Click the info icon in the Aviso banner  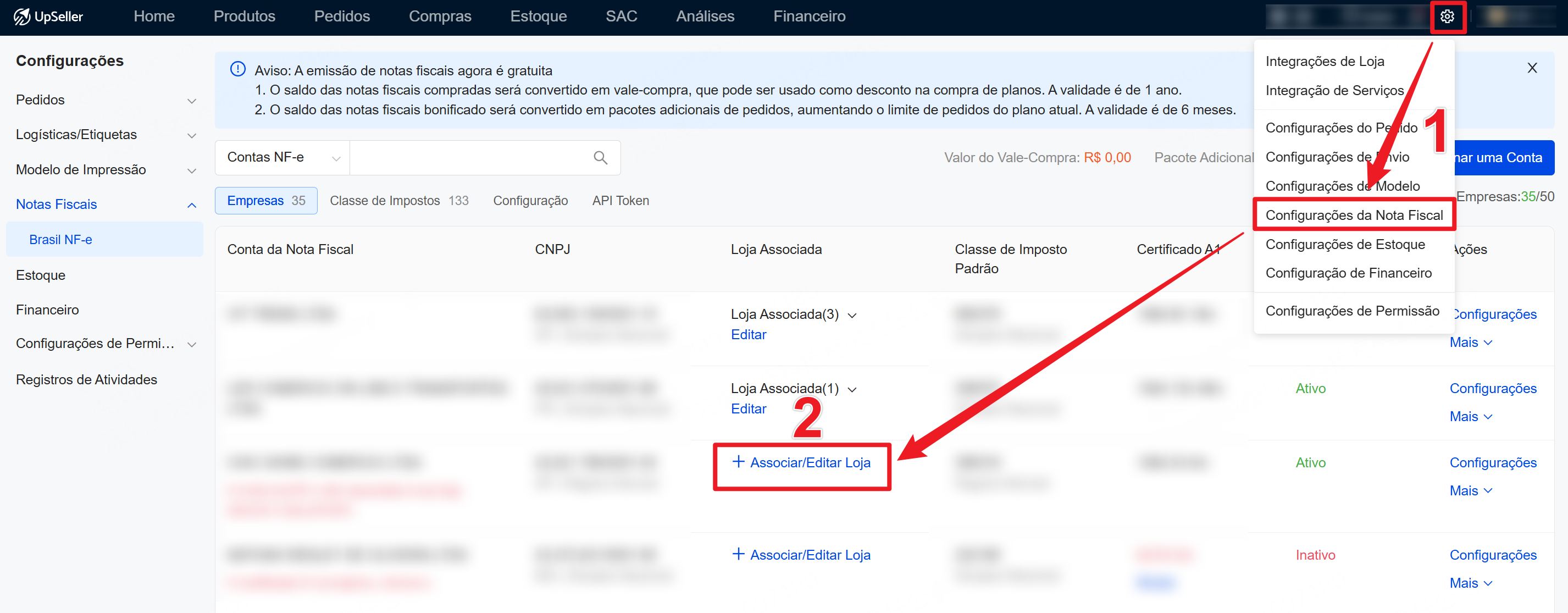coord(238,69)
